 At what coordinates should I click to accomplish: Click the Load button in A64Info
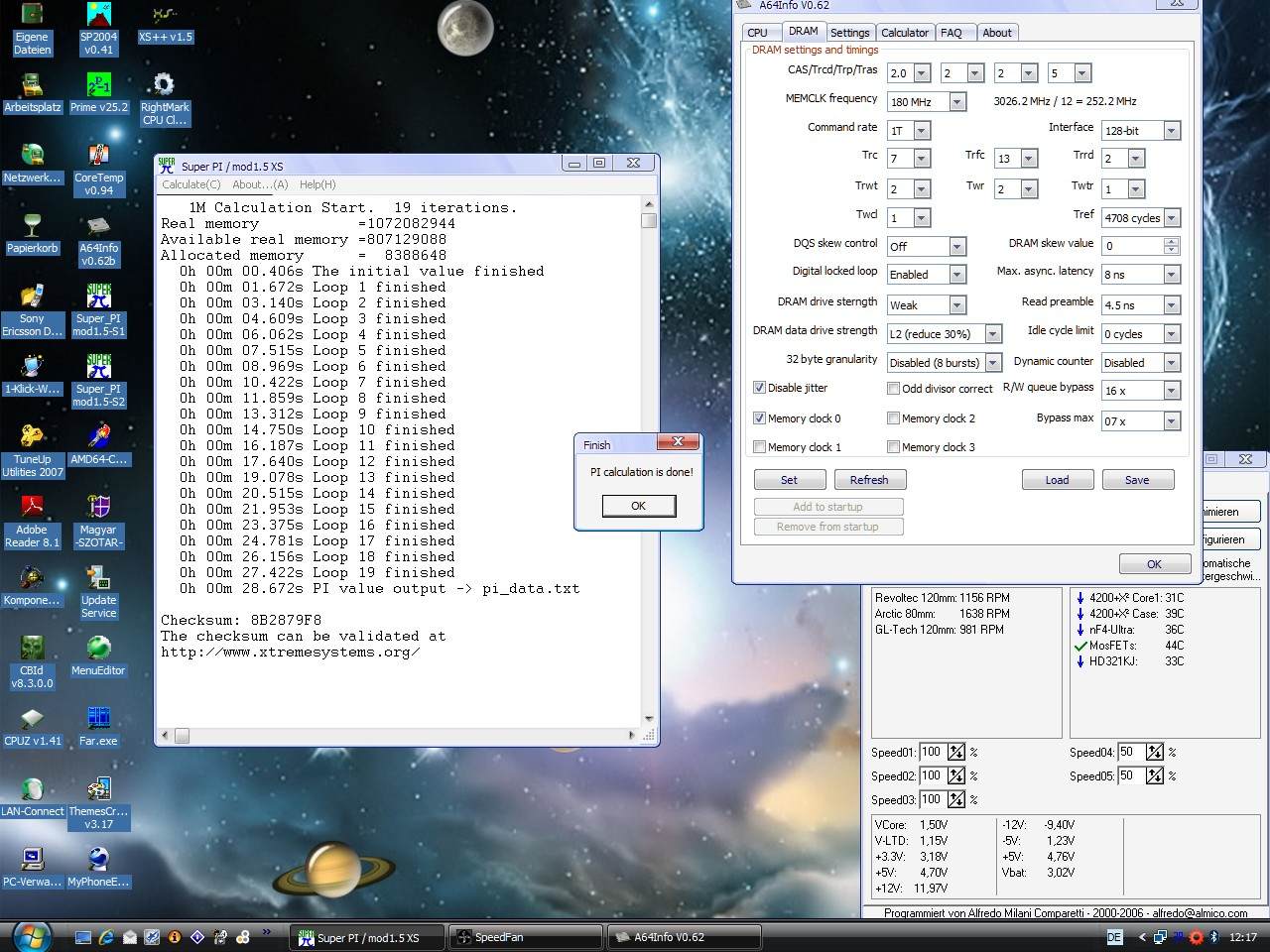[1058, 480]
